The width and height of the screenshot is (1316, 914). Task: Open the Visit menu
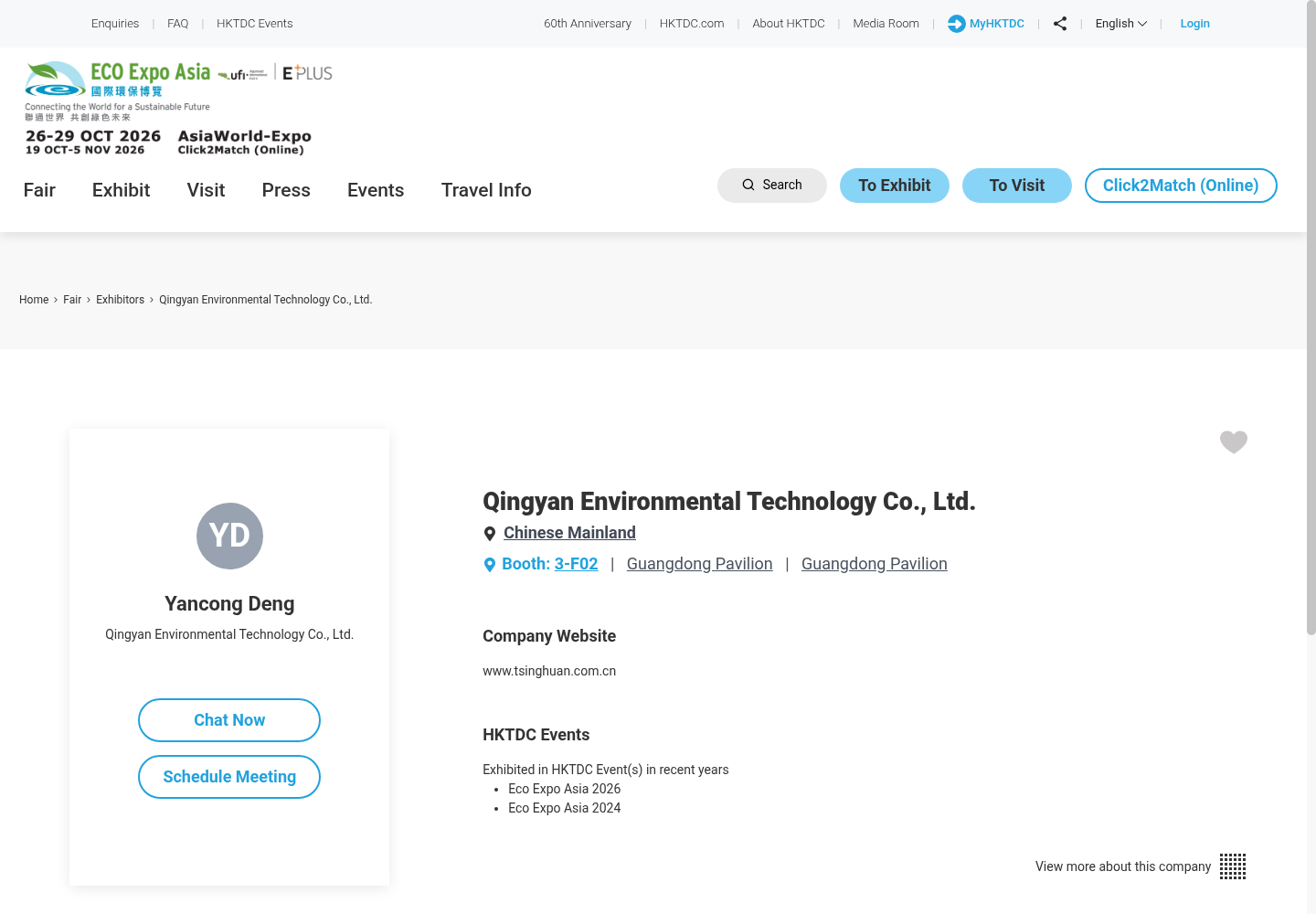(x=206, y=190)
